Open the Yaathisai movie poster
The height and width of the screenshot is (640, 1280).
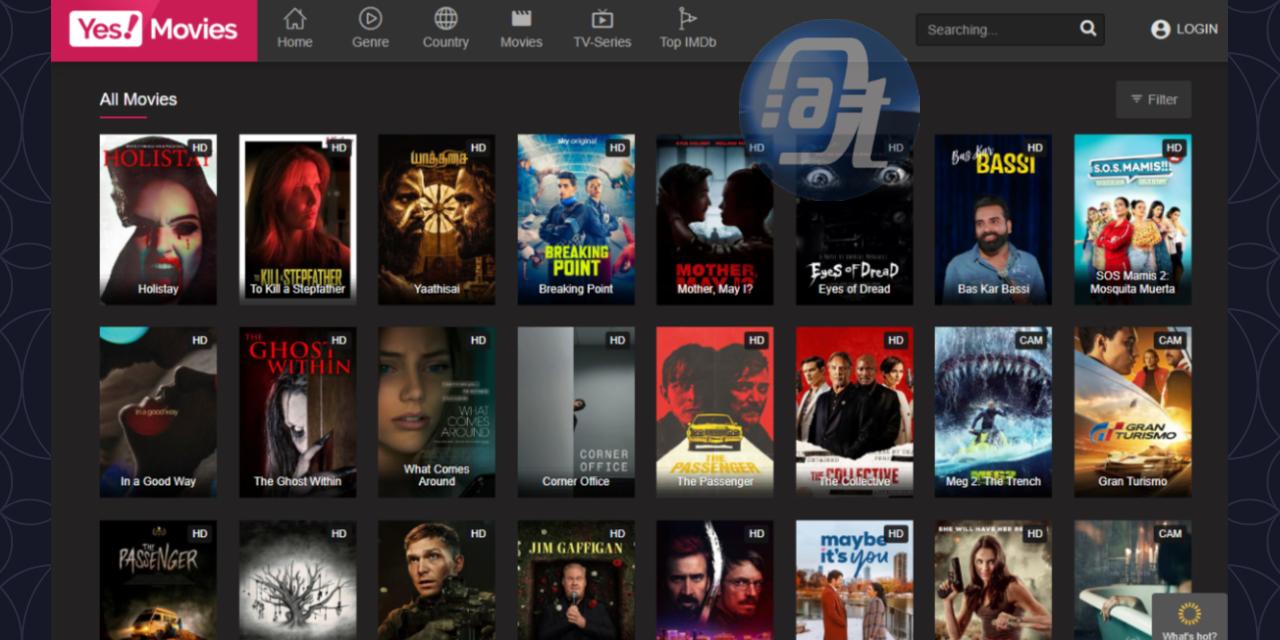coord(436,220)
